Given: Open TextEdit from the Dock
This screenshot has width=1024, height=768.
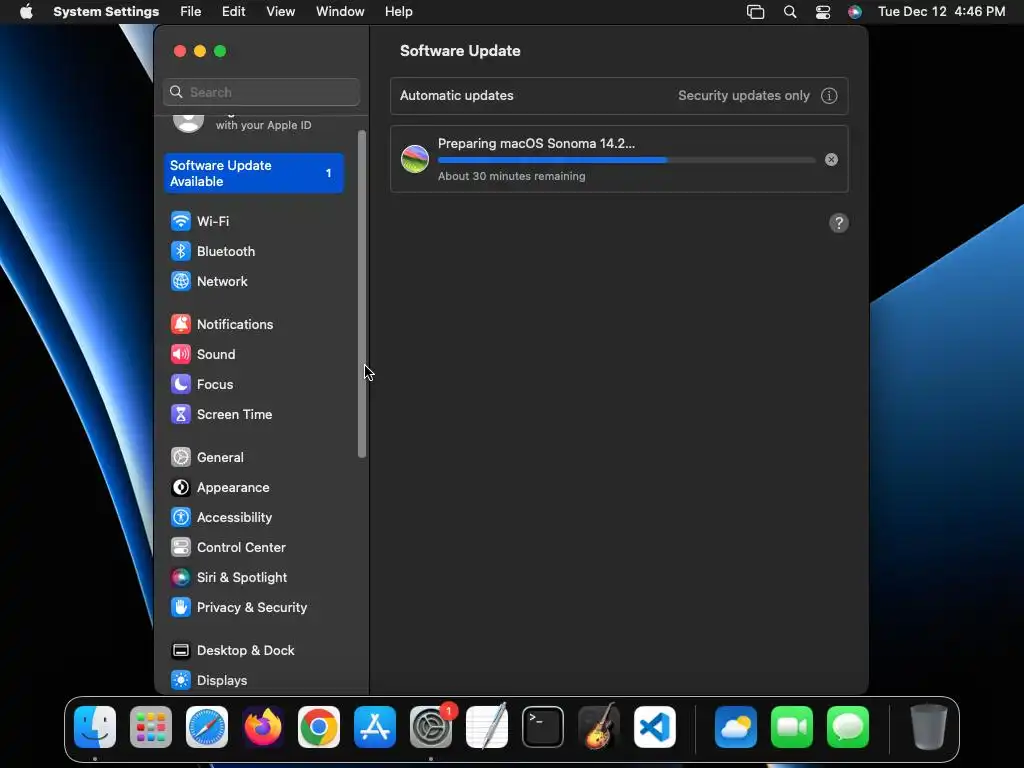Looking at the screenshot, I should tap(487, 727).
